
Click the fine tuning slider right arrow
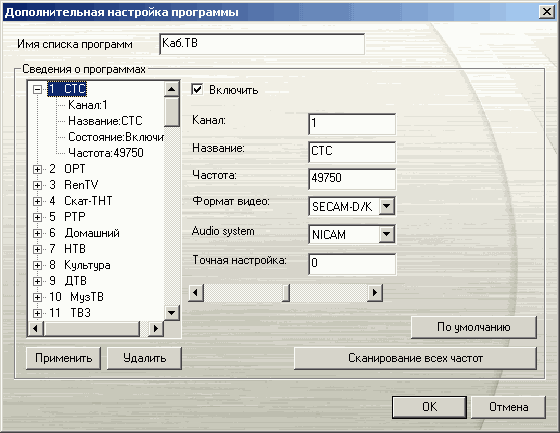coord(375,293)
